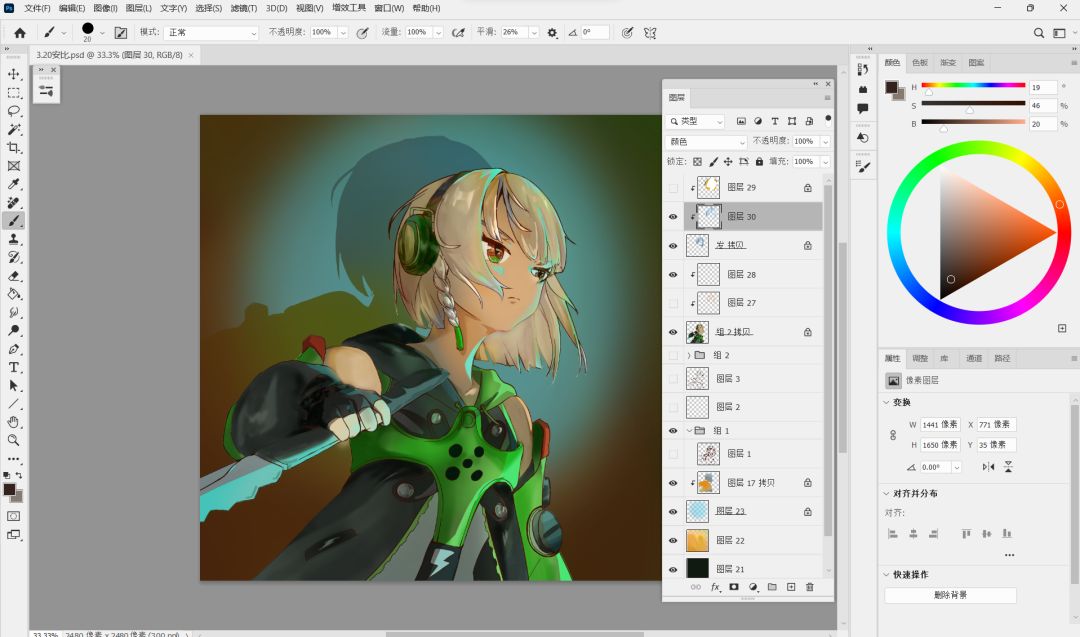Select the Eyedropper tool
Viewport: 1080px width, 637px height.
[x=14, y=185]
